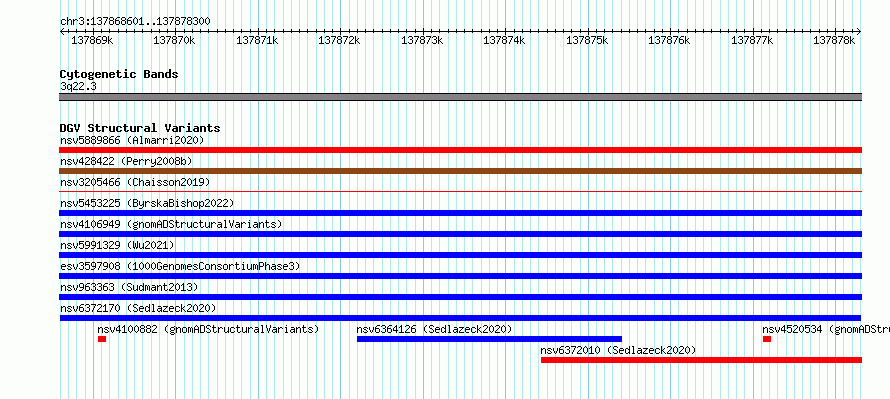
Task: Select the gray 3q22.3 cytogenetic band
Action: pos(460,97)
